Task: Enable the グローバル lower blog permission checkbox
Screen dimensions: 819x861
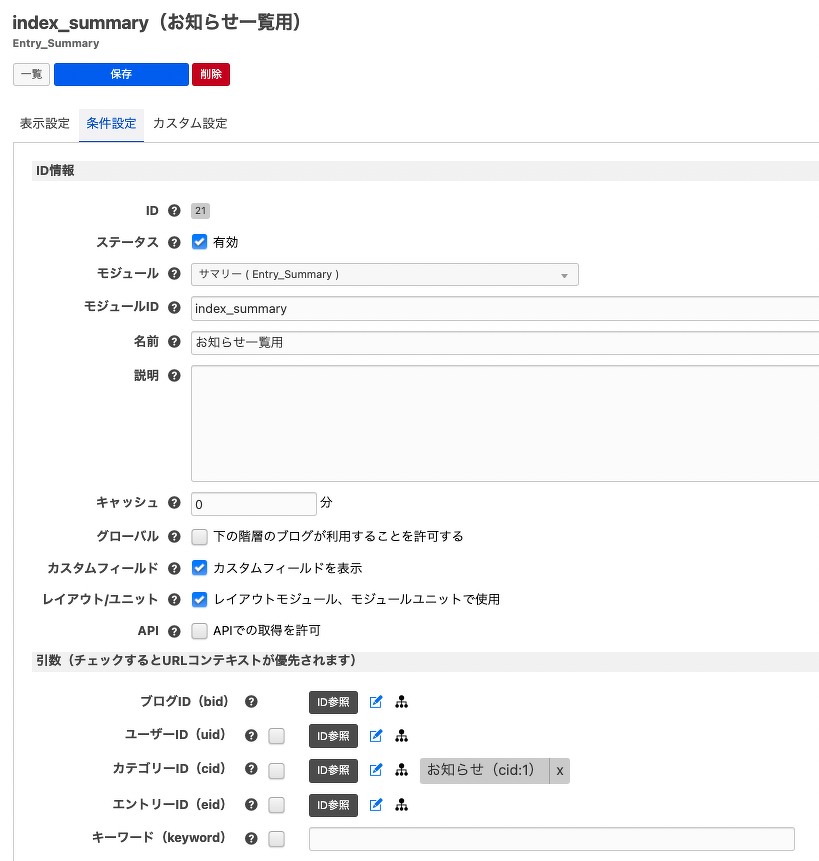Action: (199, 536)
